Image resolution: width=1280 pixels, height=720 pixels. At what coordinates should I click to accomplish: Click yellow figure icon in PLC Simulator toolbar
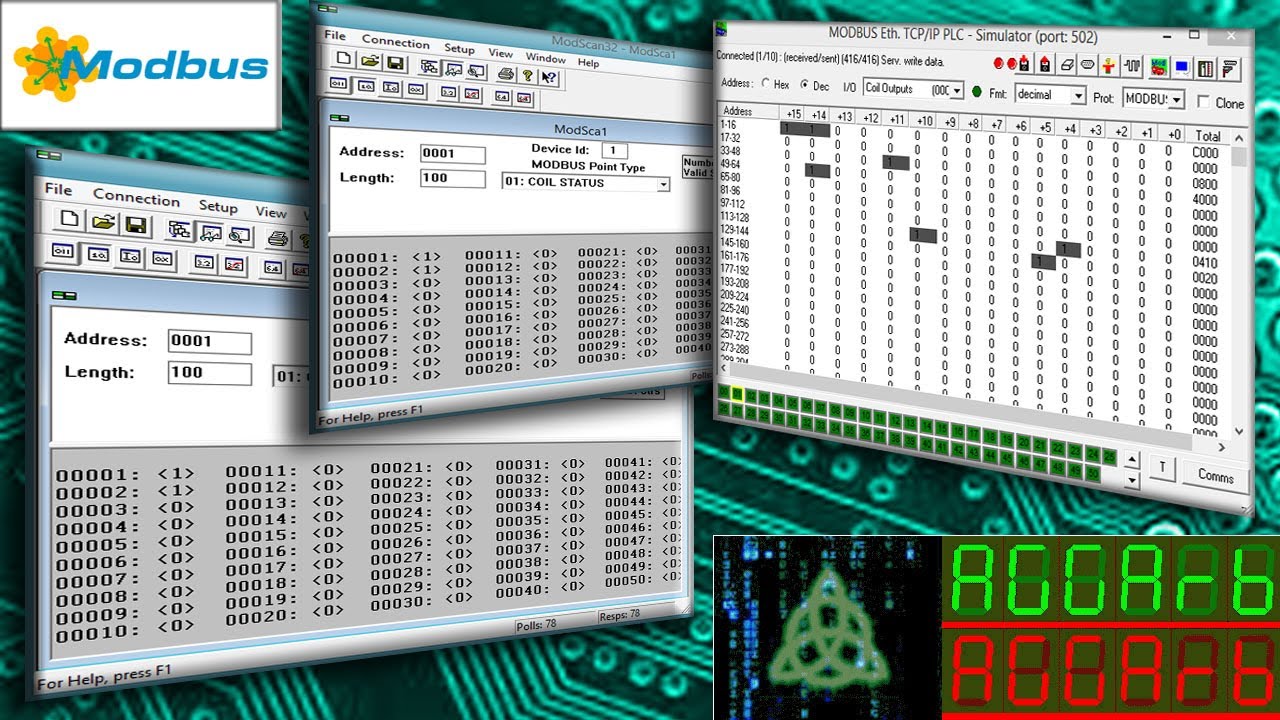tap(1109, 66)
